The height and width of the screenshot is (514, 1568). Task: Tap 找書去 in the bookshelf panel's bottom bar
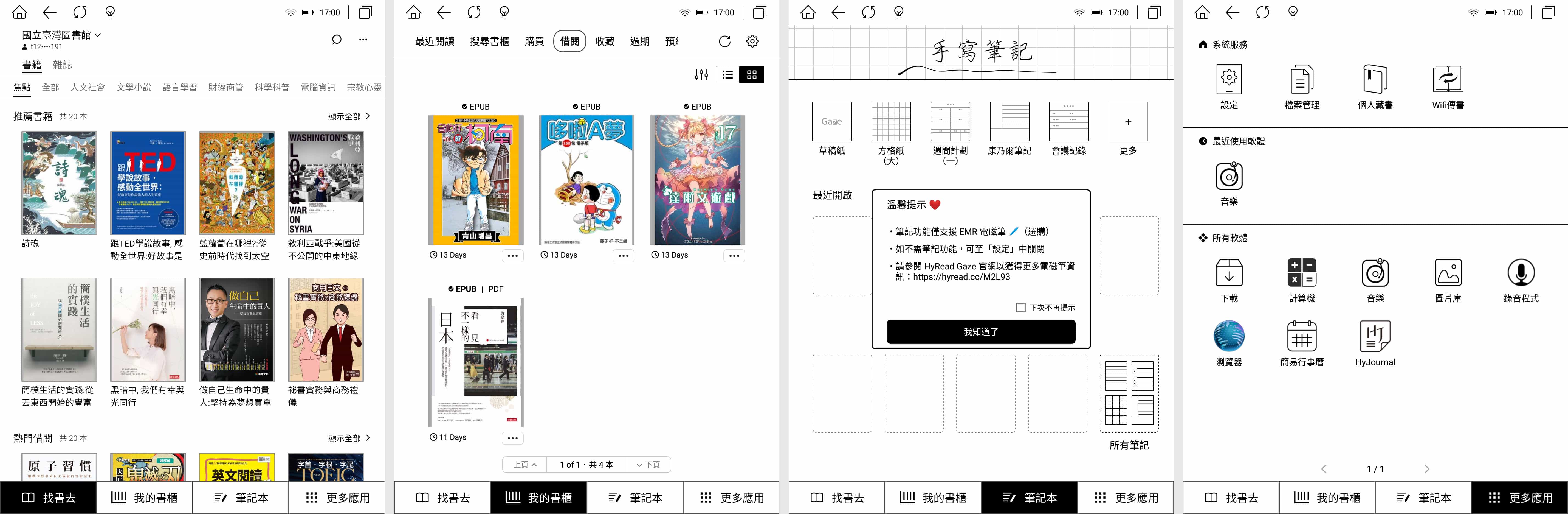442,498
